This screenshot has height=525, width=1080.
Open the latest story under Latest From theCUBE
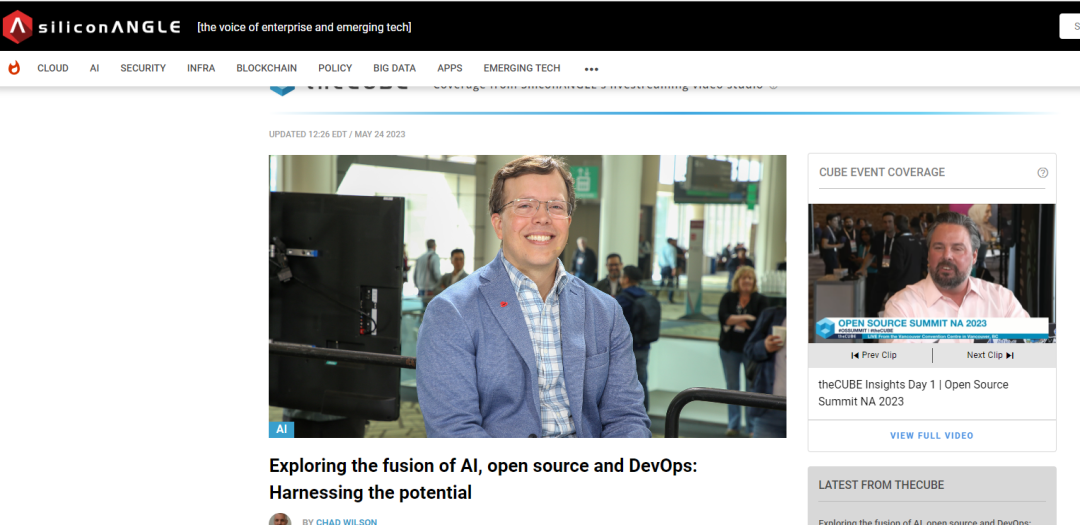pyautogui.click(x=925, y=522)
